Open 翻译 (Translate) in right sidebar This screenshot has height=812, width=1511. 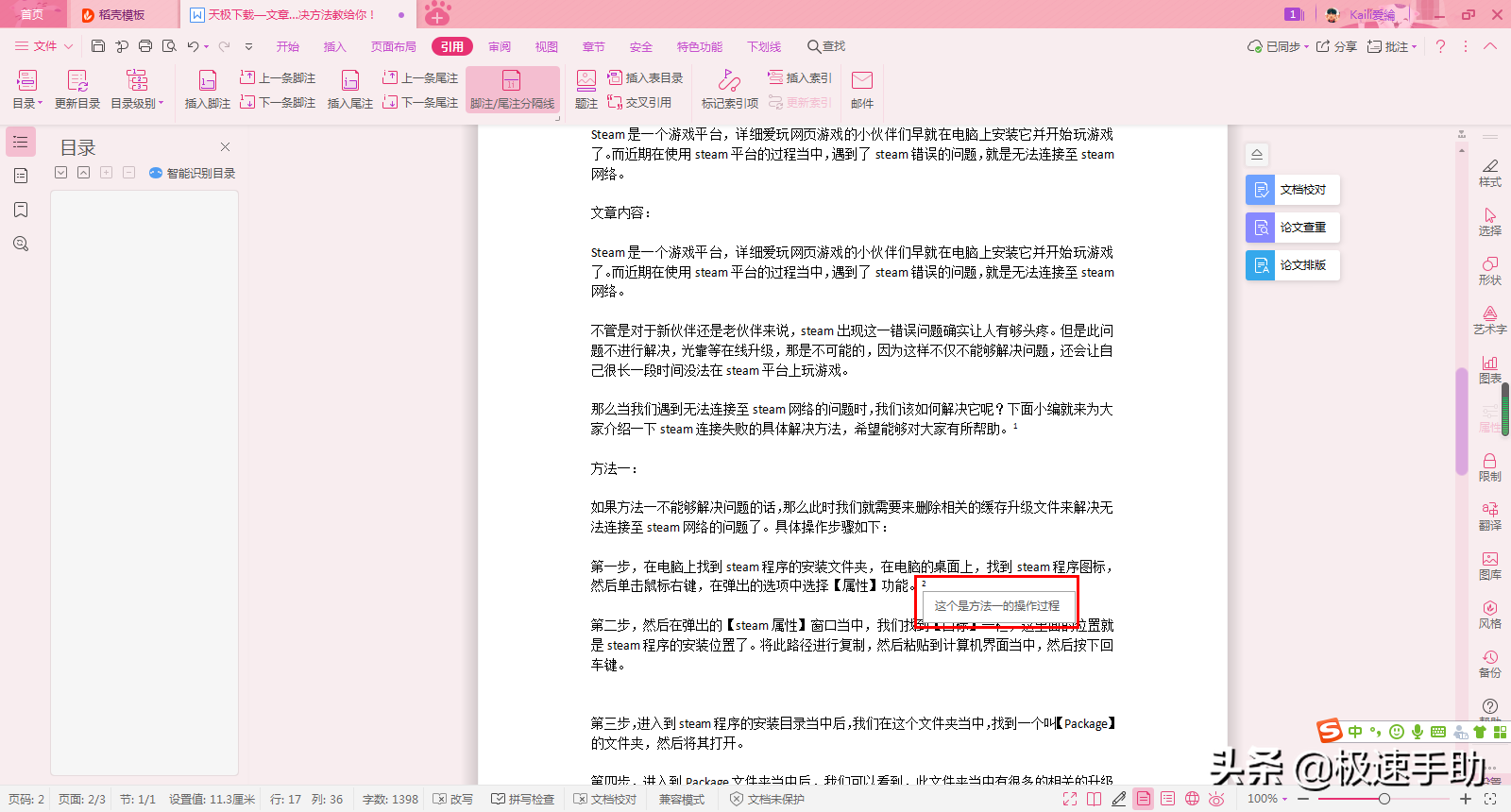click(x=1490, y=516)
